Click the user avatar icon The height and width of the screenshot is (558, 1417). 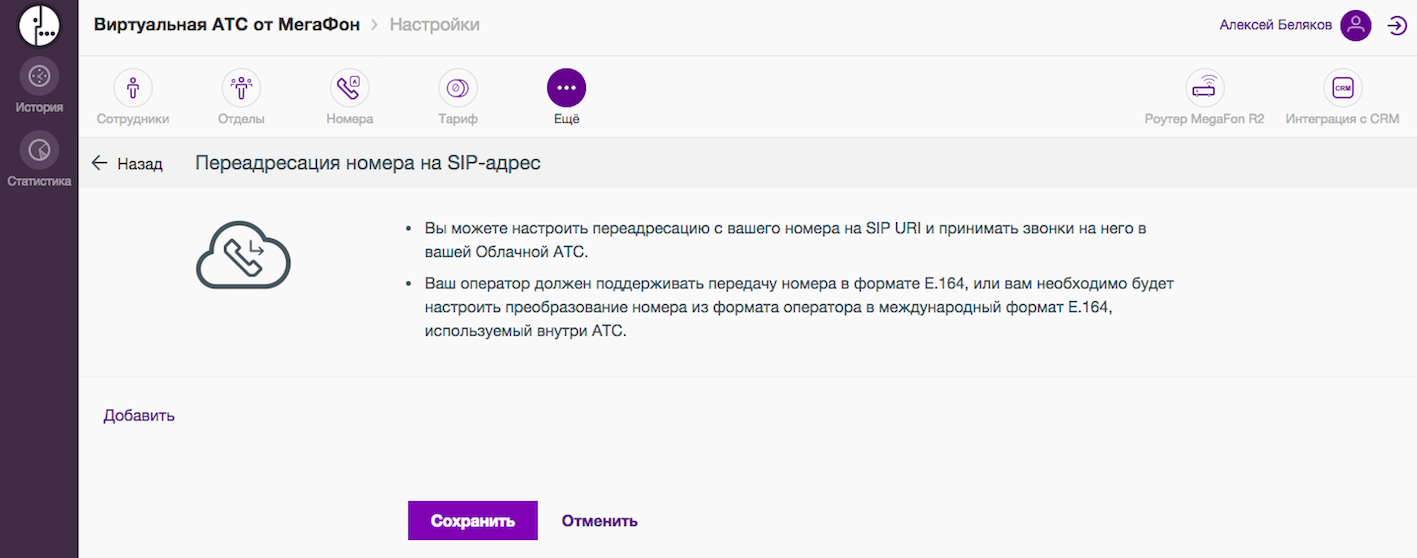(1356, 26)
